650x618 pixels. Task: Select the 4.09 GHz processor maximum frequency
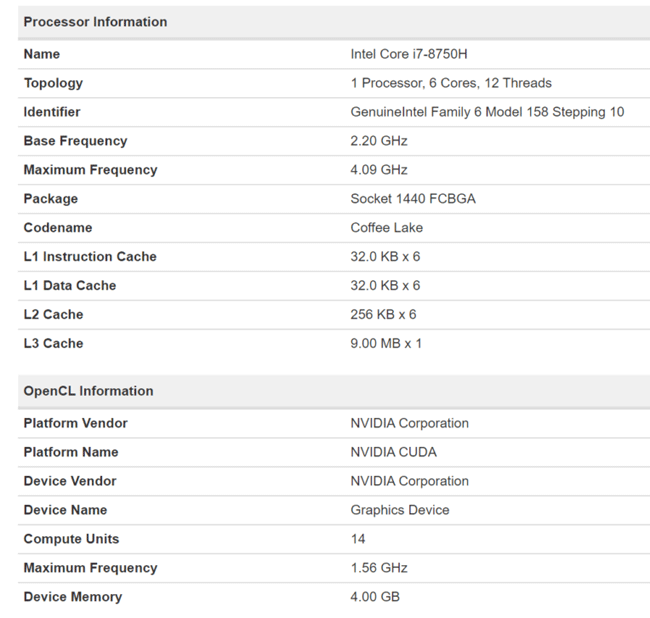click(379, 170)
